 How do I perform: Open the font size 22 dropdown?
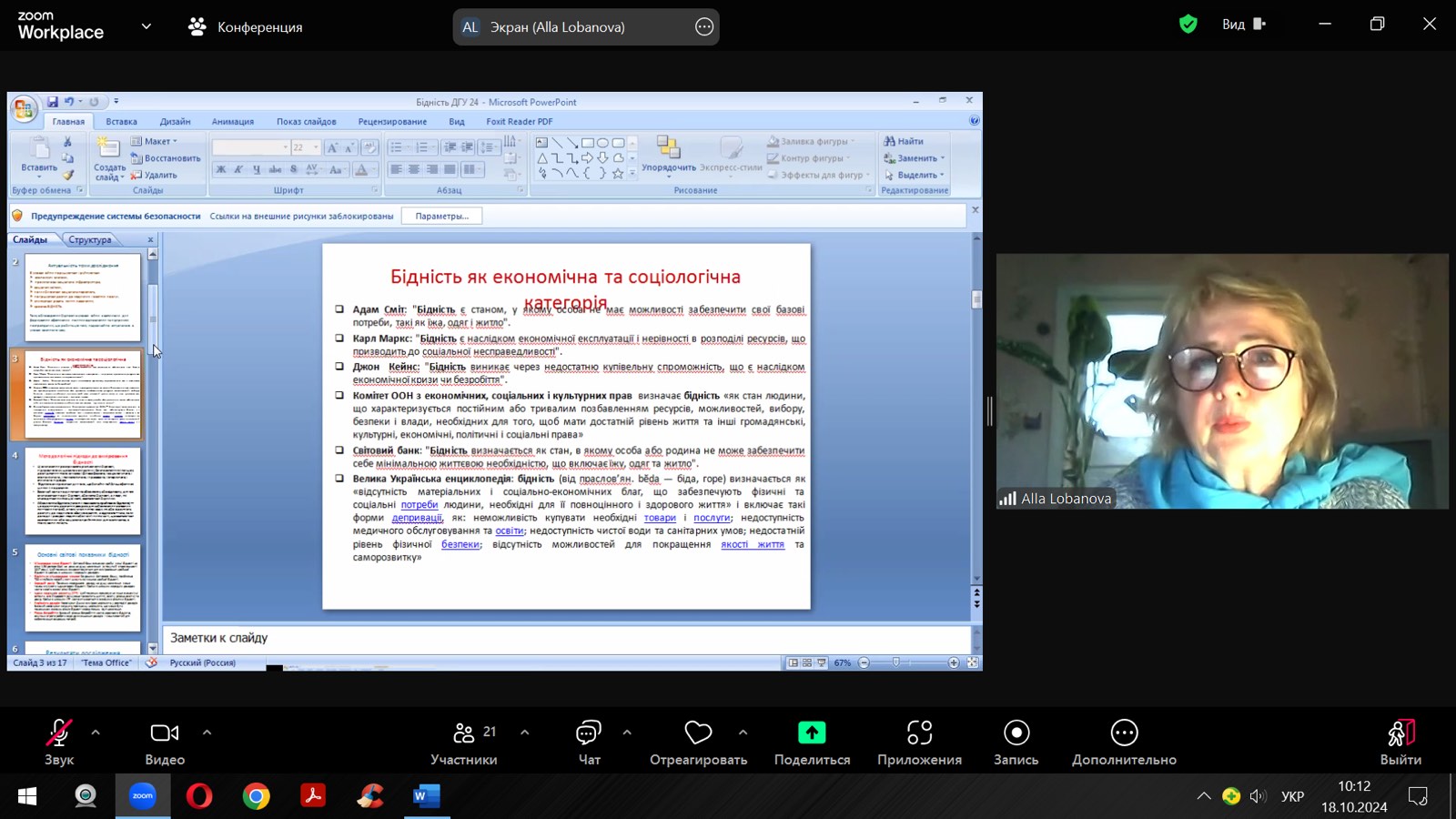coord(316,147)
